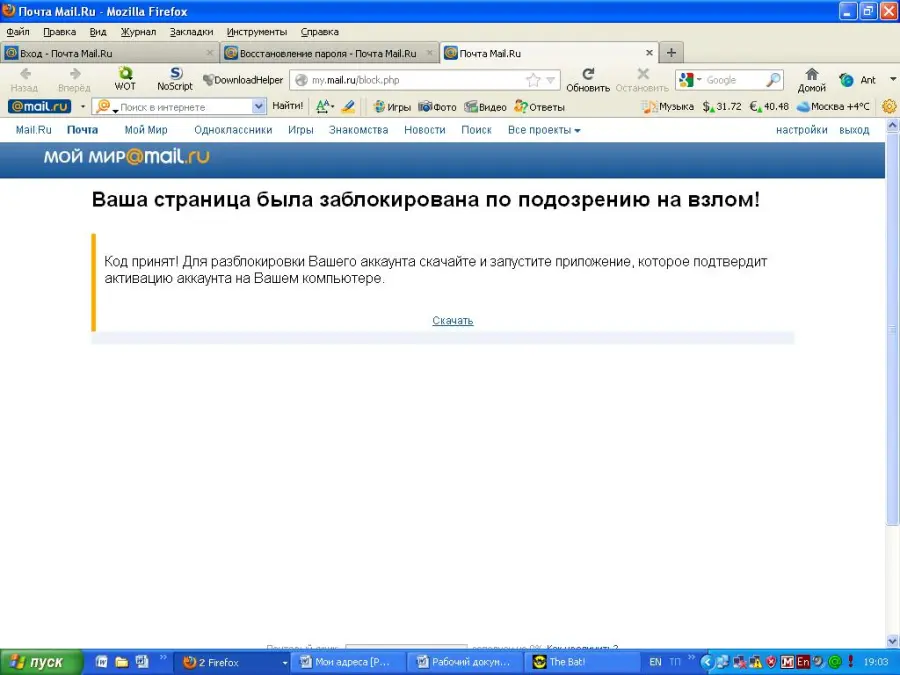This screenshot has height=675, width=900.
Task: Click the page vertical scrollbar
Action: point(893,383)
